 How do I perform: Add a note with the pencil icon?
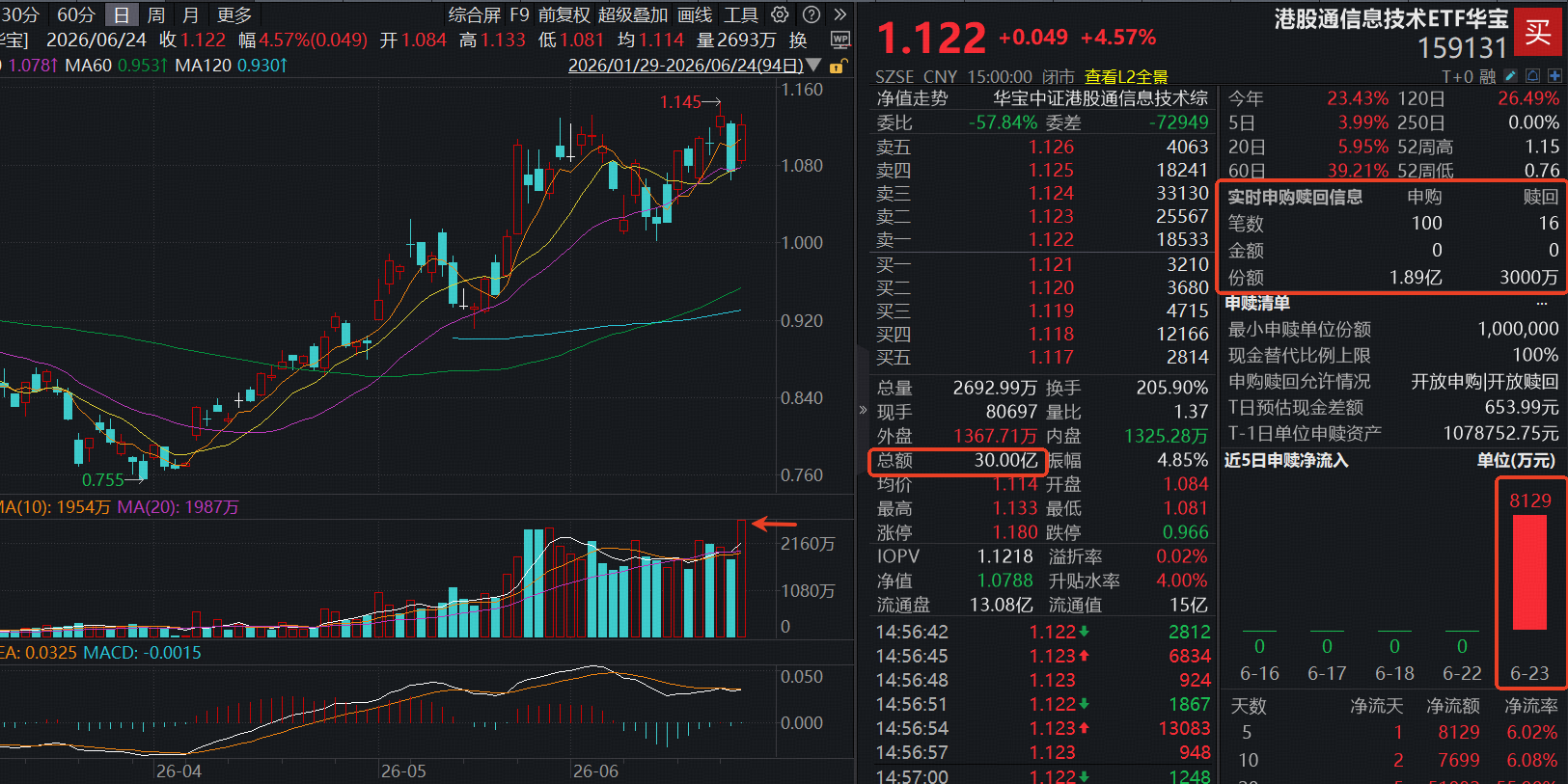(x=1511, y=76)
